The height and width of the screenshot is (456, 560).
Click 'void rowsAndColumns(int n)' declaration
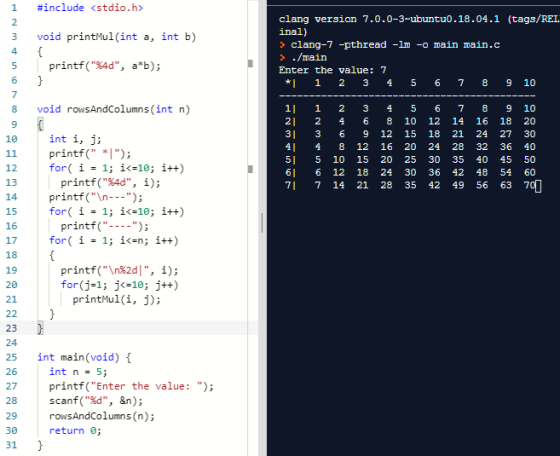point(114,109)
